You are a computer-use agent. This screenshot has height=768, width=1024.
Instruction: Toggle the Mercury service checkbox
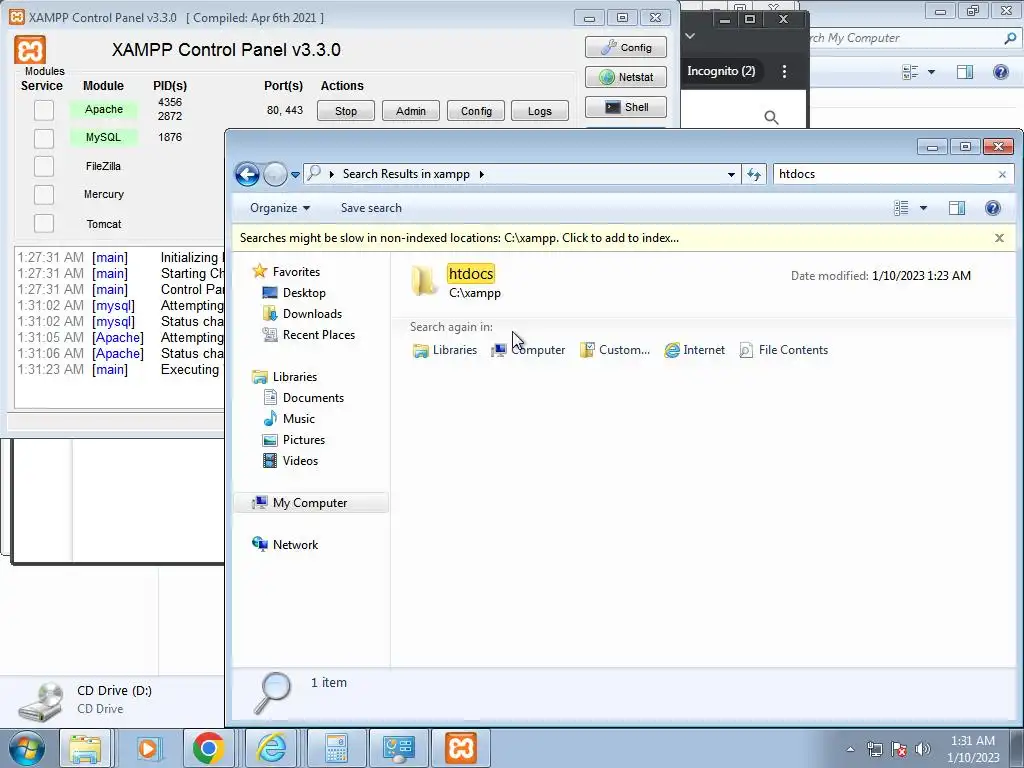[44, 195]
